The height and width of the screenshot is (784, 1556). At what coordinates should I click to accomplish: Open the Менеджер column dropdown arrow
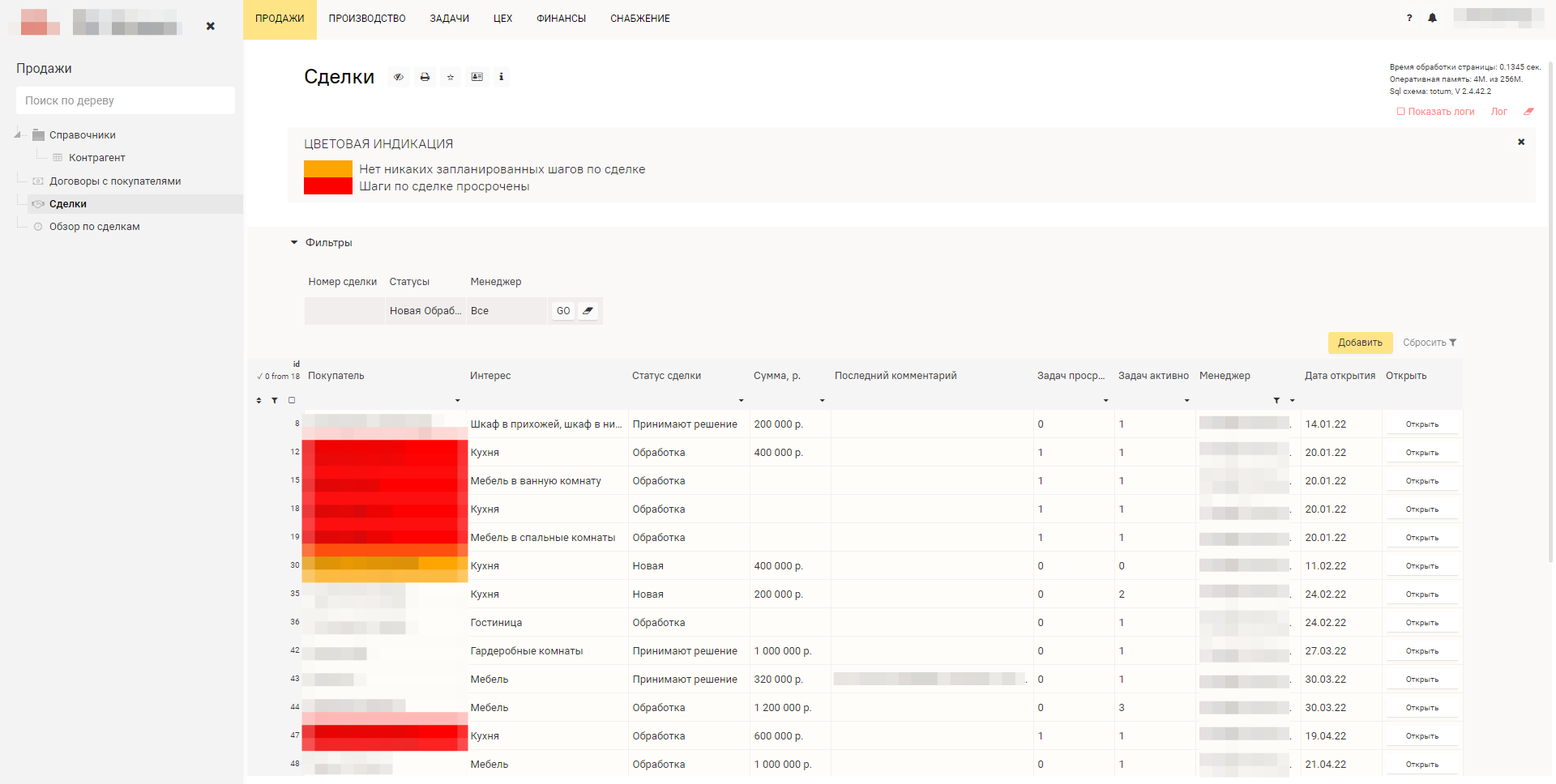(1292, 400)
